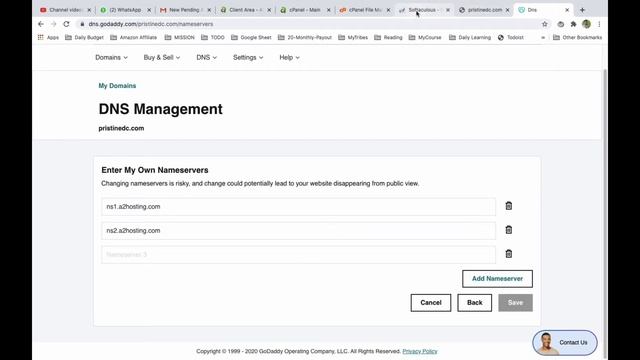640x360 pixels.
Task: Click the Save button
Action: [515, 303]
